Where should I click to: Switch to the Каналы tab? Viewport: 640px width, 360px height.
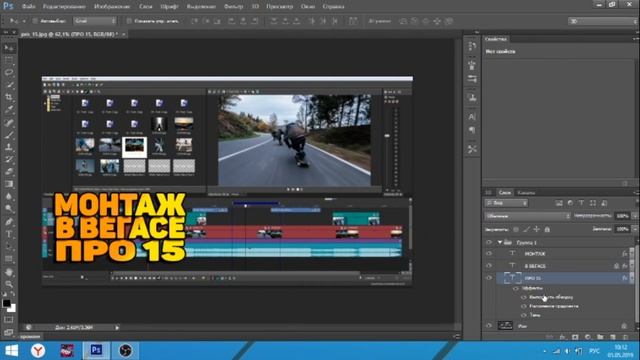point(526,192)
